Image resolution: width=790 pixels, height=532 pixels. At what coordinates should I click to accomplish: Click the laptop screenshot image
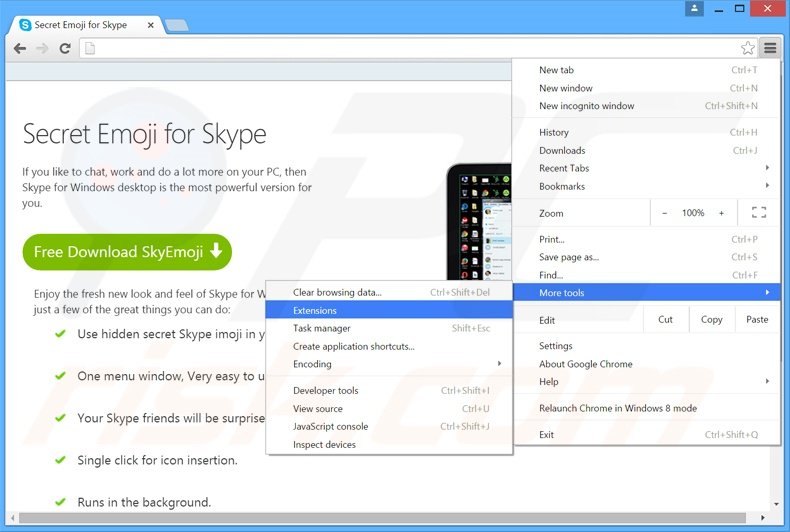coord(479,222)
